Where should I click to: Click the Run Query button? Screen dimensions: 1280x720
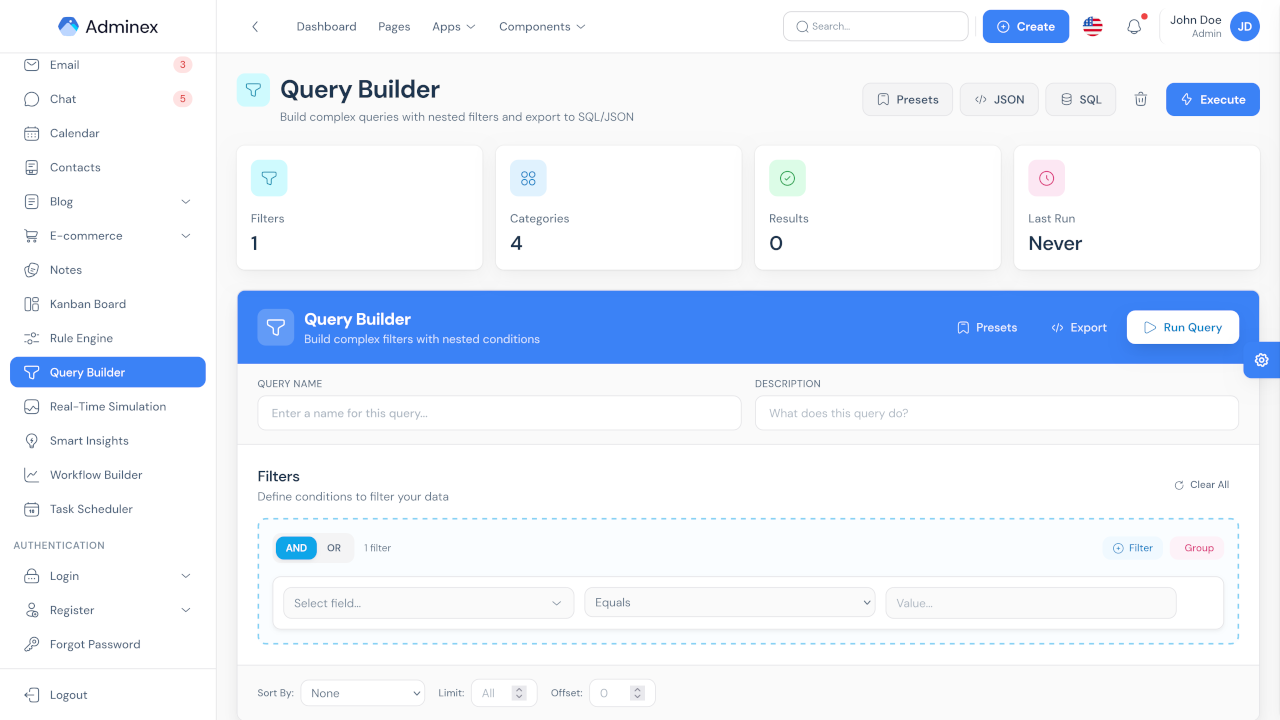[1183, 327]
